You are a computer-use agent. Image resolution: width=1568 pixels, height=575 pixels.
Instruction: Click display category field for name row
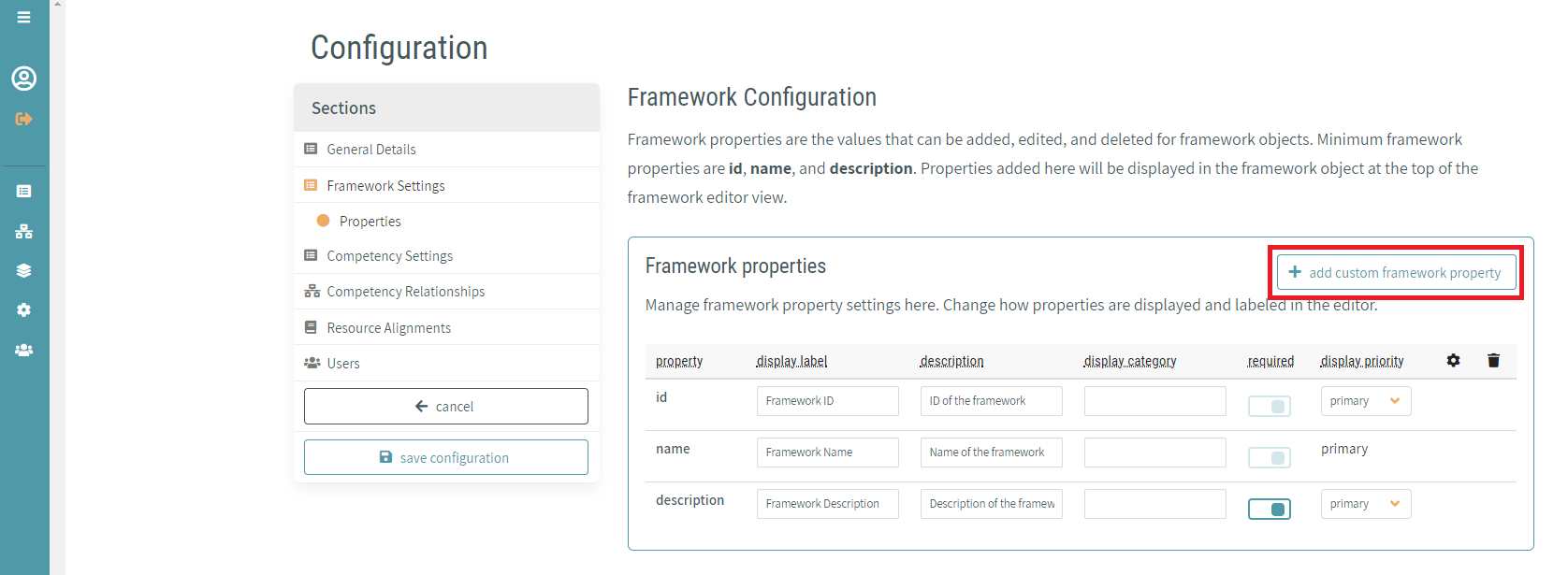1155,453
